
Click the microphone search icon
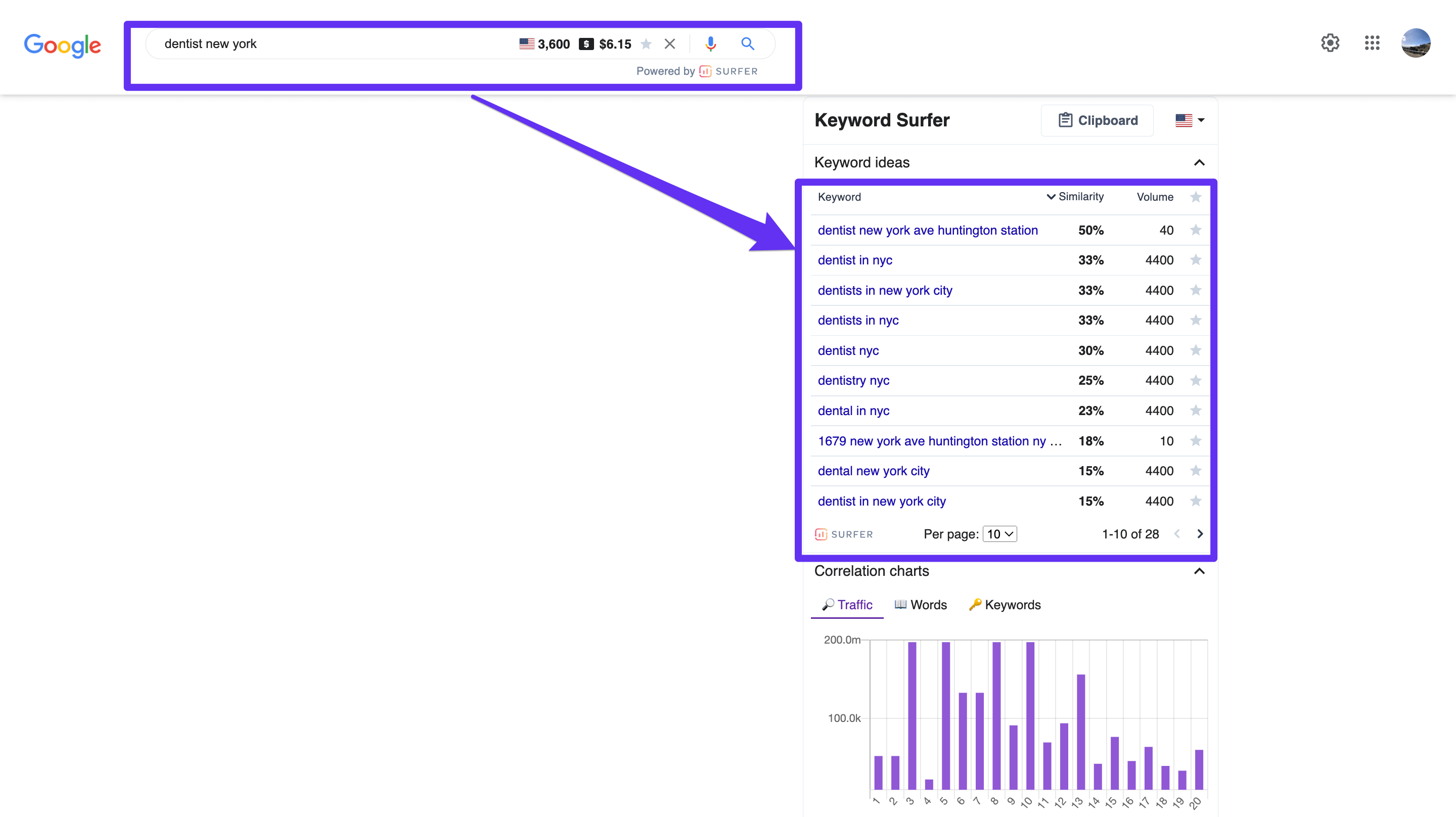pos(710,43)
